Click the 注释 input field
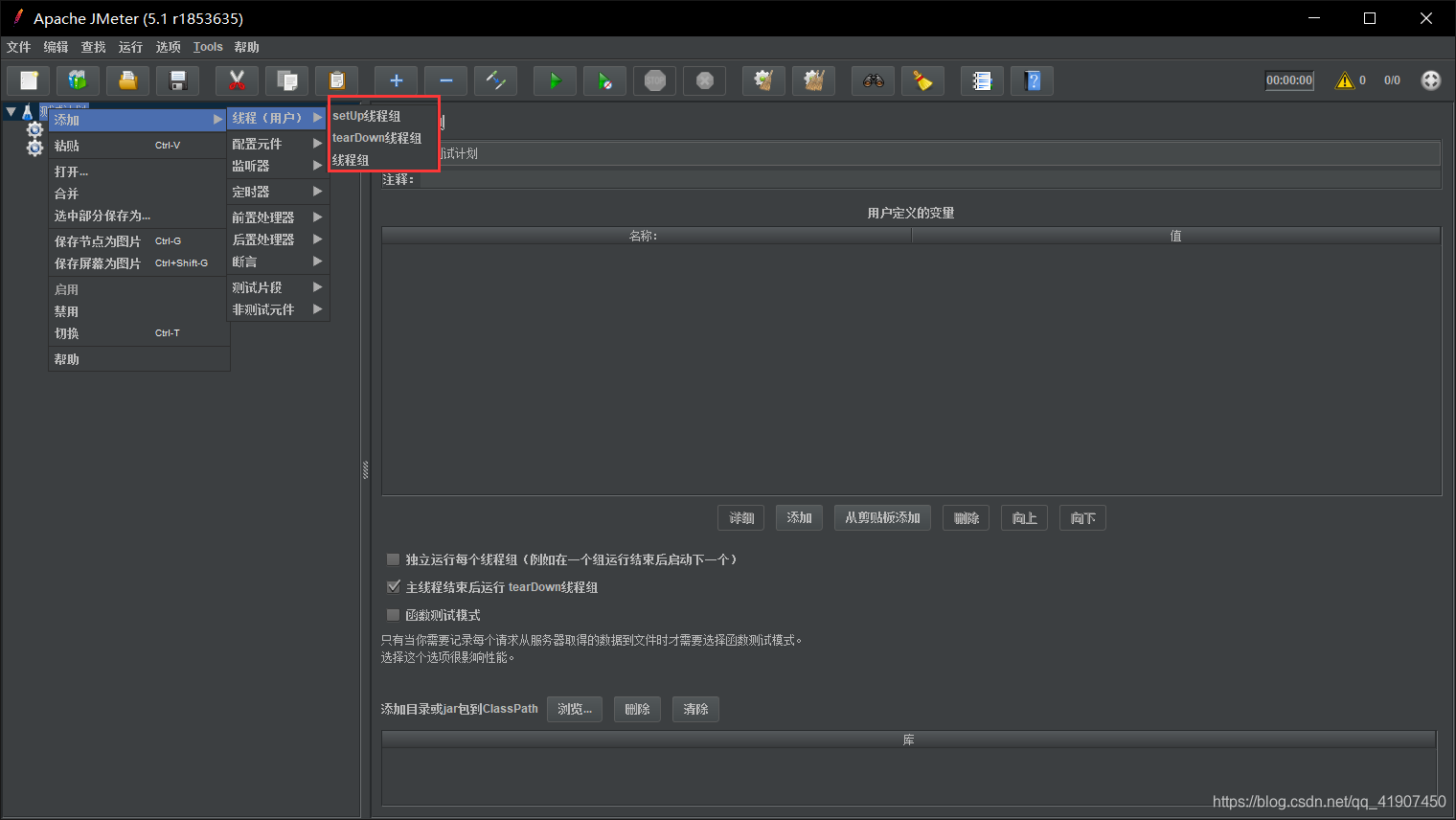The width and height of the screenshot is (1456, 820). tap(929, 179)
